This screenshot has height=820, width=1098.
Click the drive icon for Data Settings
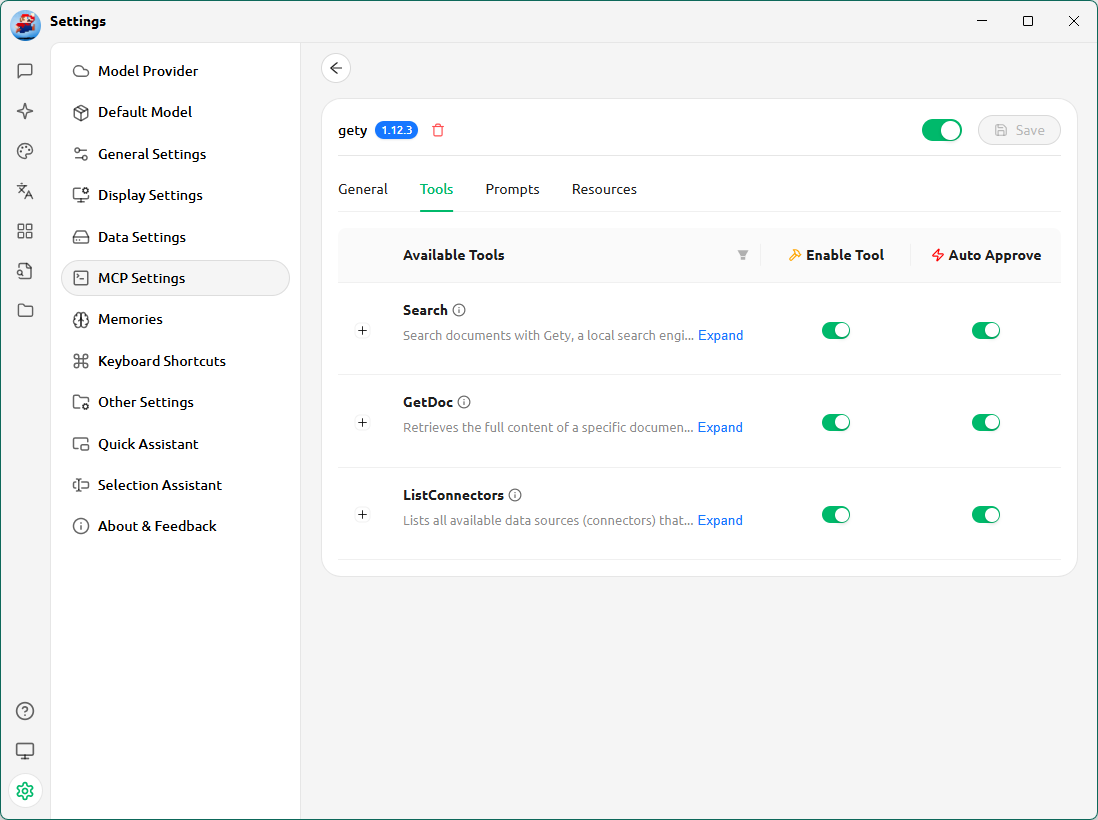point(81,237)
